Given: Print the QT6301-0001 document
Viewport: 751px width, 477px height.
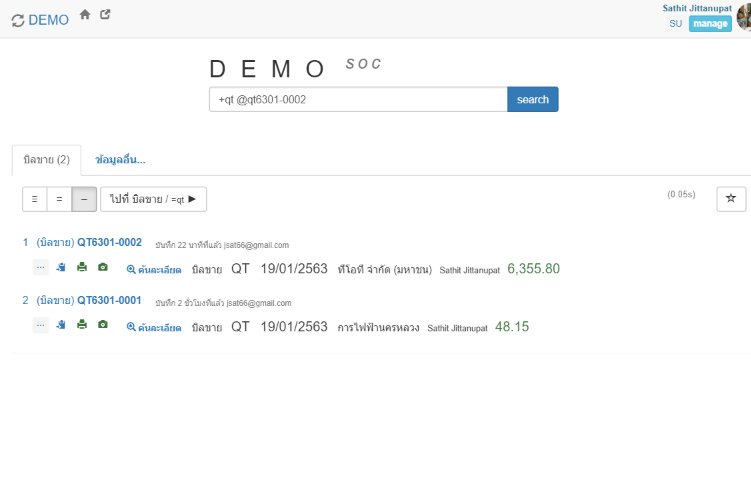Looking at the screenshot, I should pos(82,325).
